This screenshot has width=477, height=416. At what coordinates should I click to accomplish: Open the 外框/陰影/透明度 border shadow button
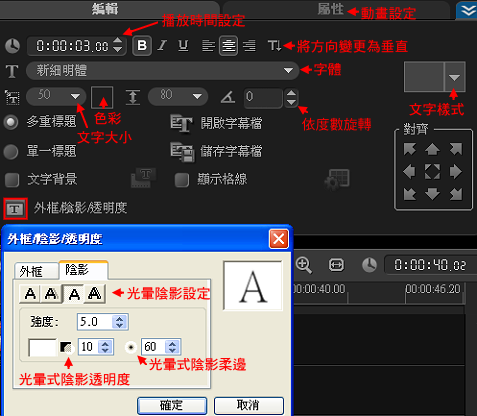(15, 209)
